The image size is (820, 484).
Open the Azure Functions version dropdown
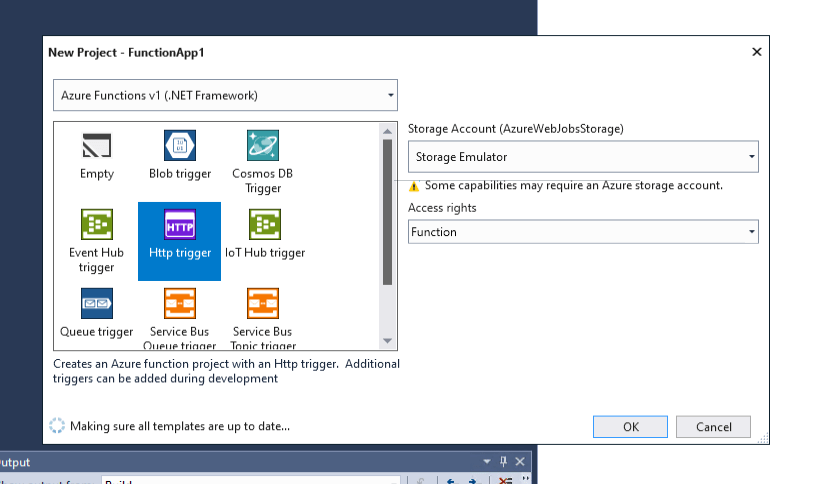click(x=225, y=95)
